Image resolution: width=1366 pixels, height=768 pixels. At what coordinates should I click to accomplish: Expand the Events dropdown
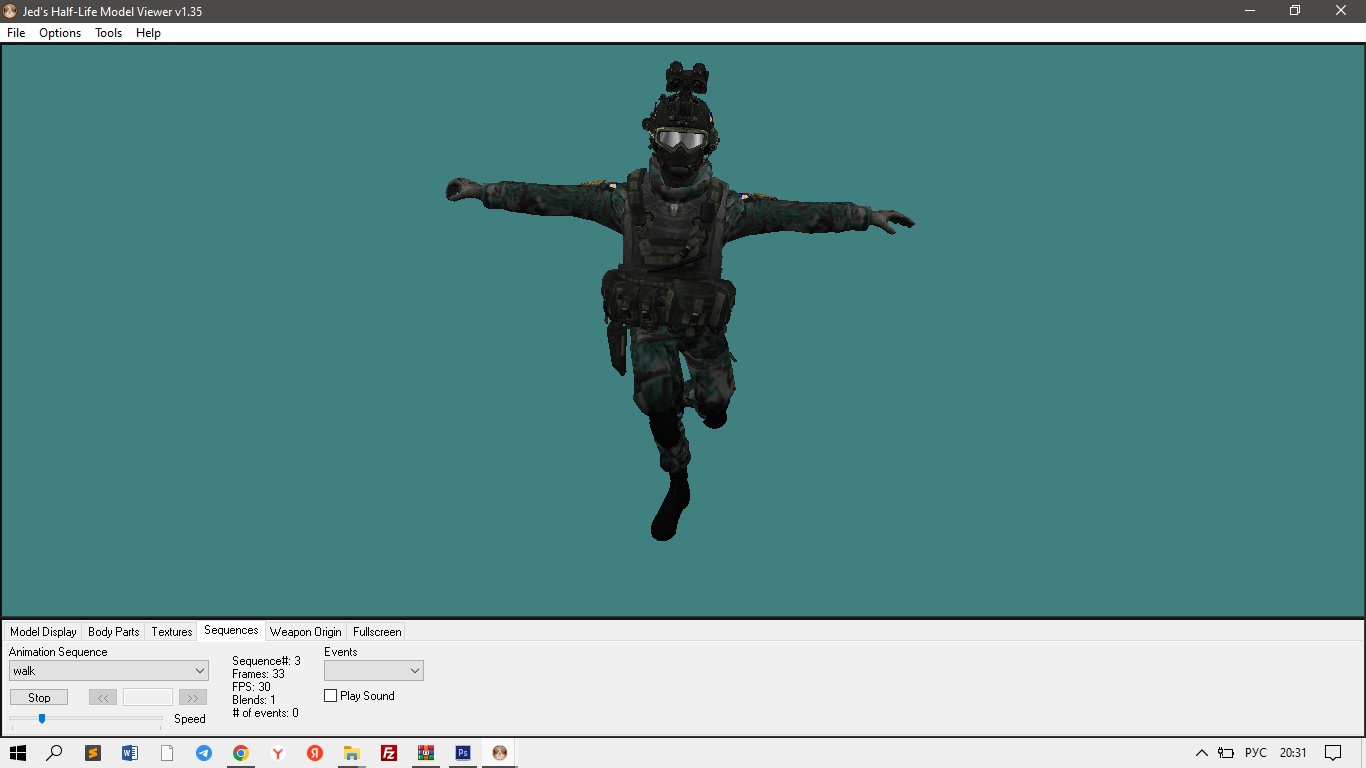[x=374, y=671]
